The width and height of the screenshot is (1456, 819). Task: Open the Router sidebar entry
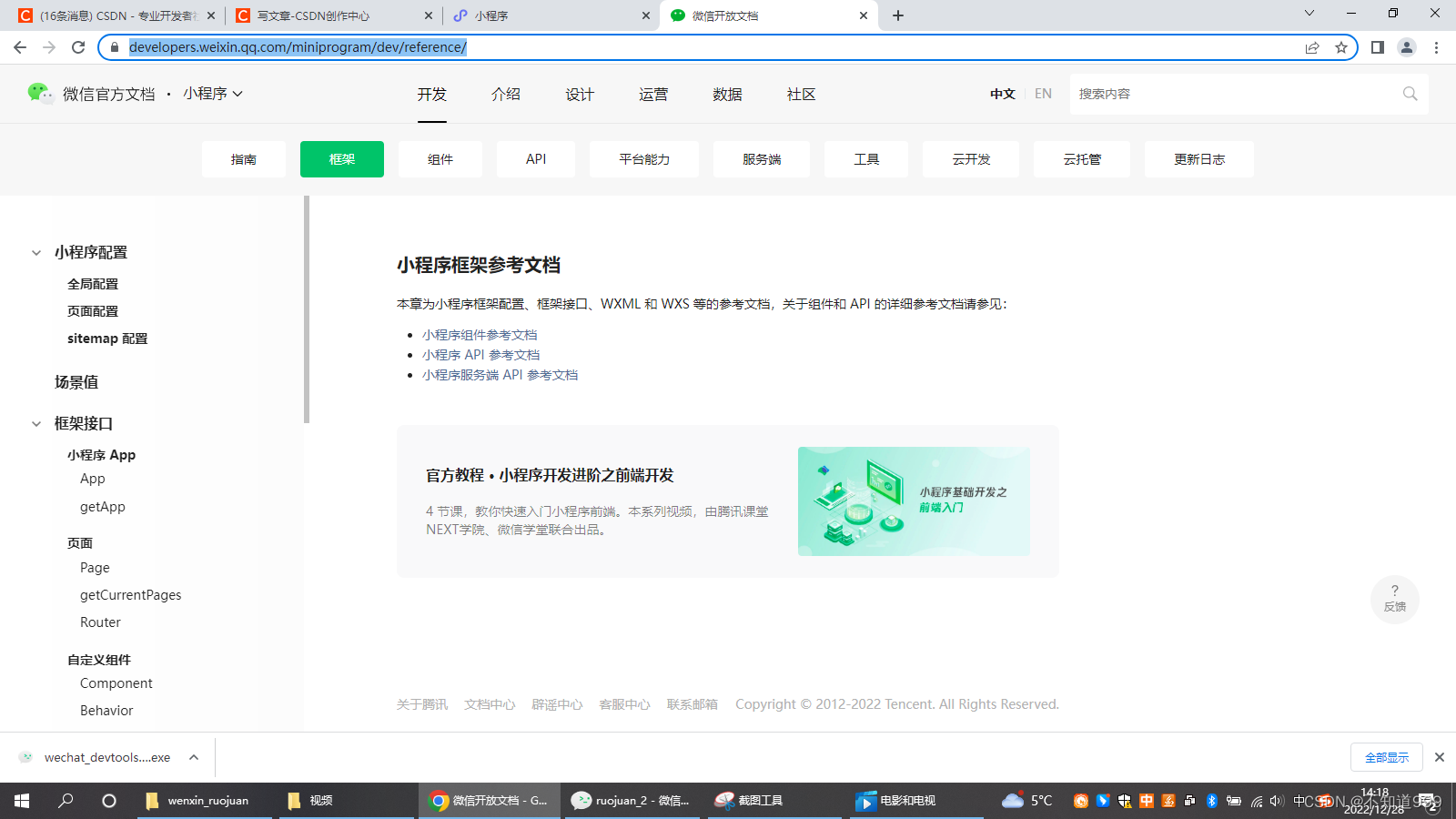(100, 622)
